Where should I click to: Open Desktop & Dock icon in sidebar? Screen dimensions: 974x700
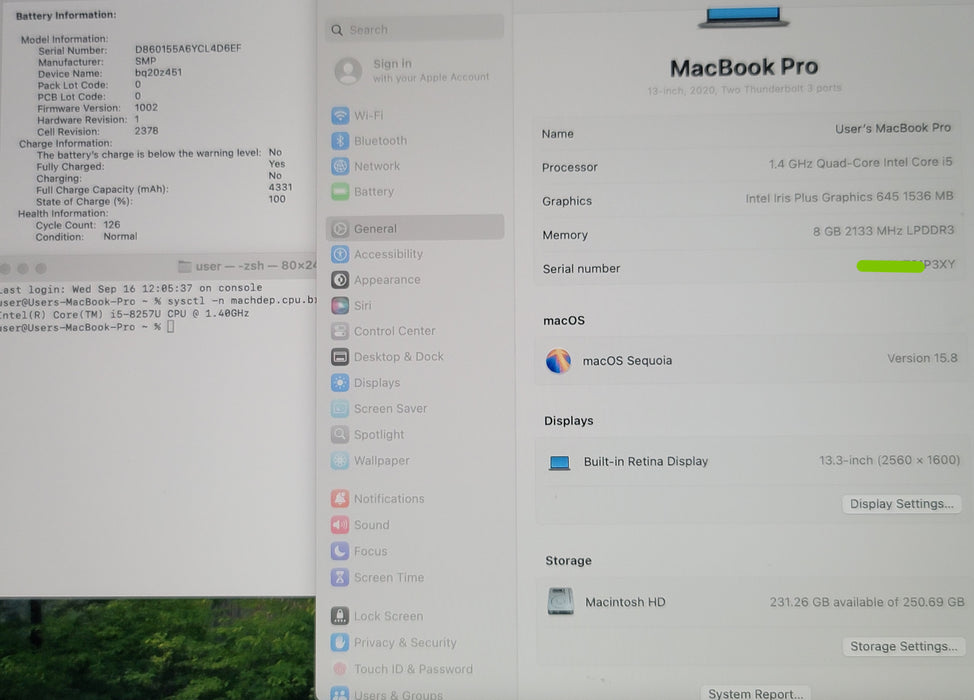(340, 357)
